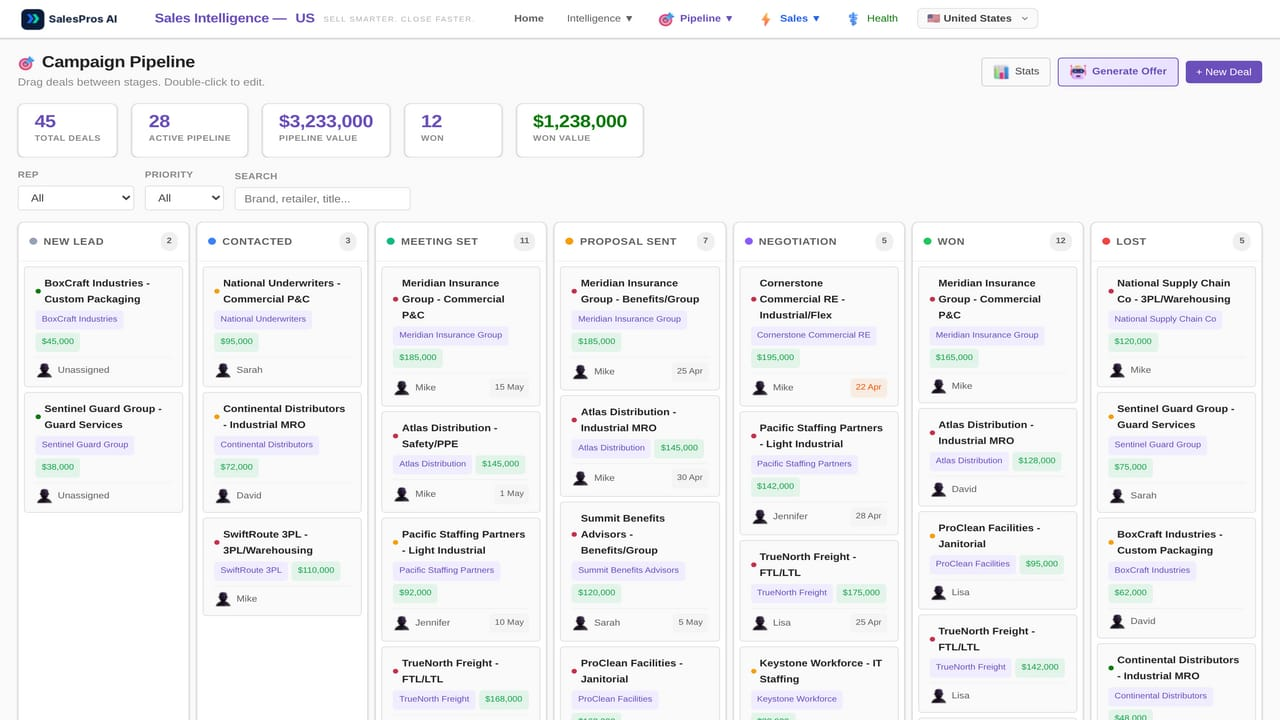Image resolution: width=1280 pixels, height=720 pixels.
Task: Click avatar on Sentinel Guard Group new lead
Action: [44, 495]
